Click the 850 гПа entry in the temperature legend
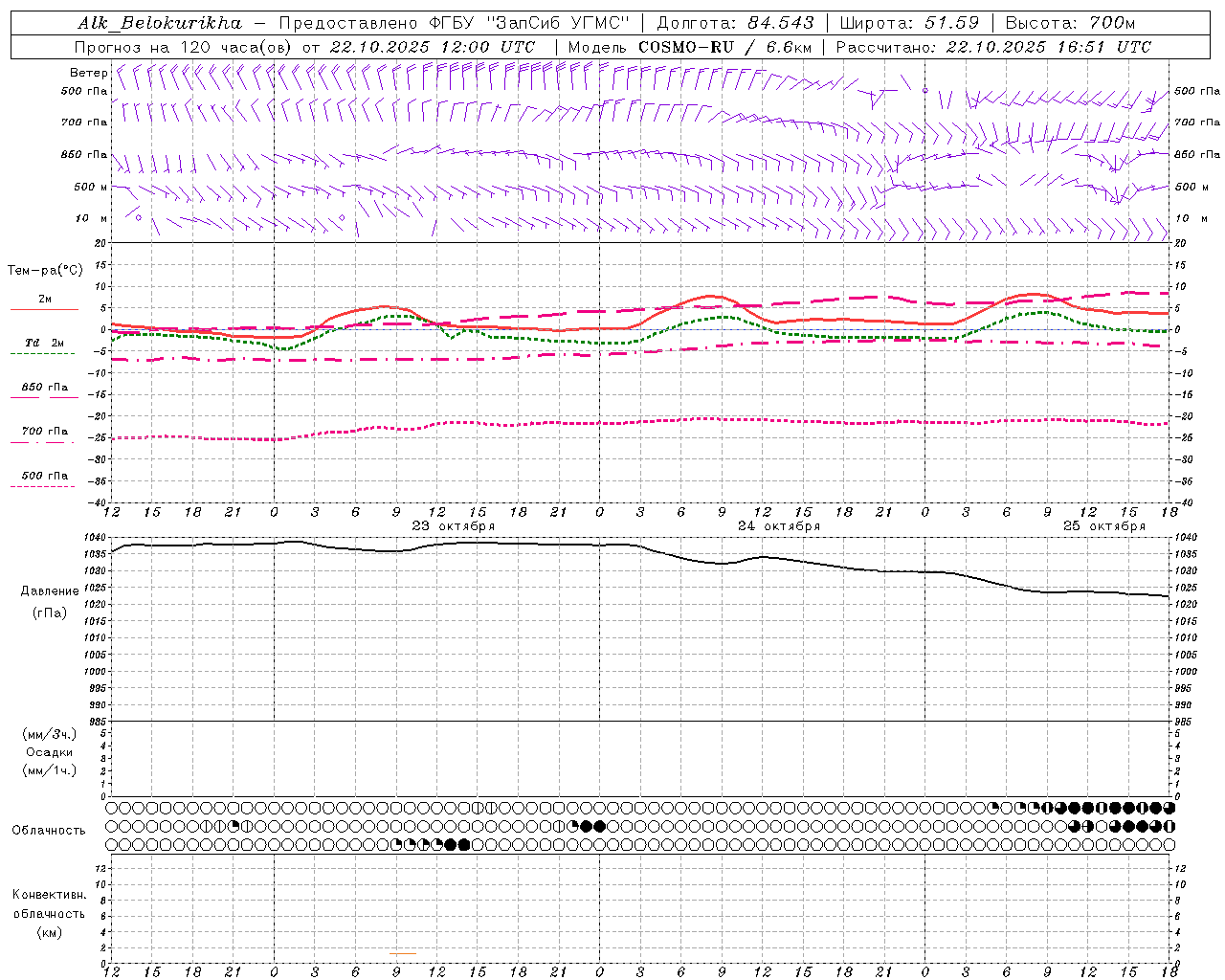This screenshot has height=980, width=1225. click(45, 388)
